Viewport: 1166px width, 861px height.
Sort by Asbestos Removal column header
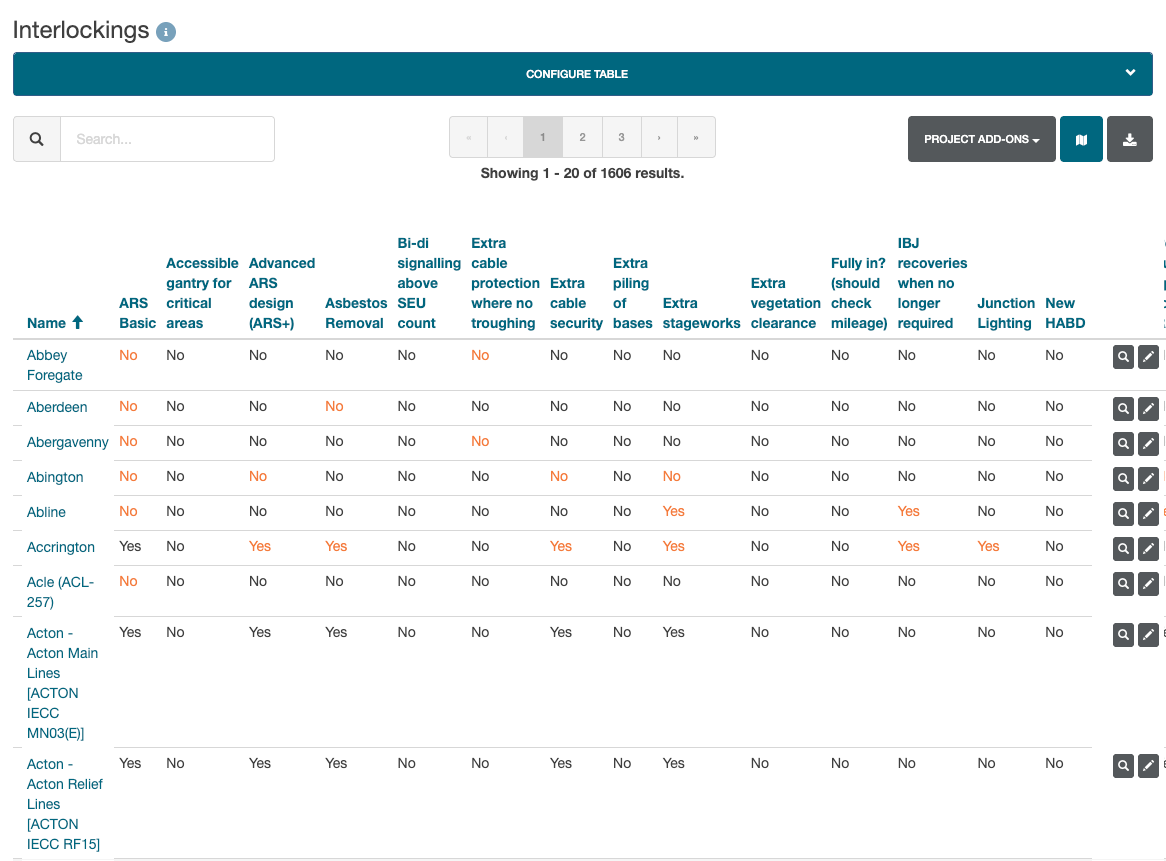click(x=354, y=323)
